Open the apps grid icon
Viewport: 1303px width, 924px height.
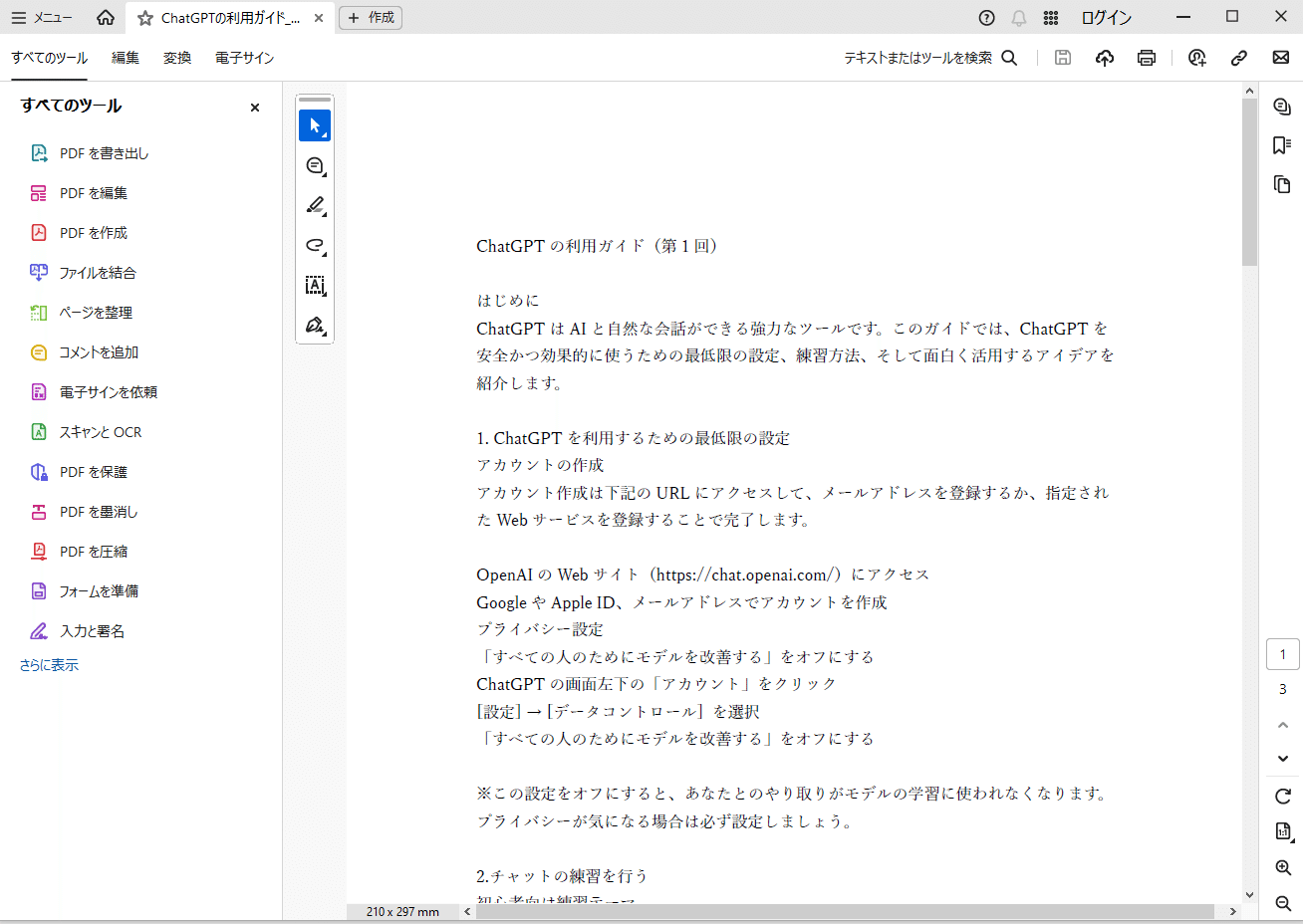(x=1051, y=18)
